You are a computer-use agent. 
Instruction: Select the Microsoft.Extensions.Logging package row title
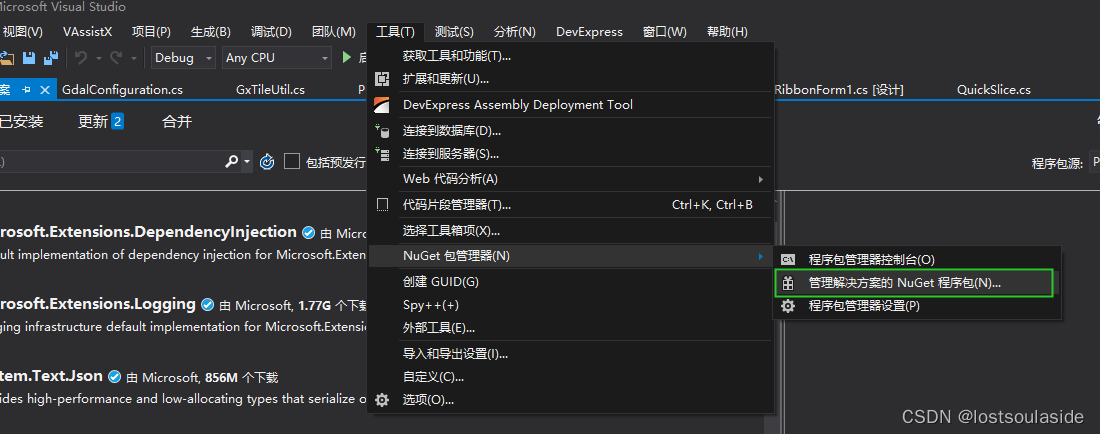[x=98, y=304]
